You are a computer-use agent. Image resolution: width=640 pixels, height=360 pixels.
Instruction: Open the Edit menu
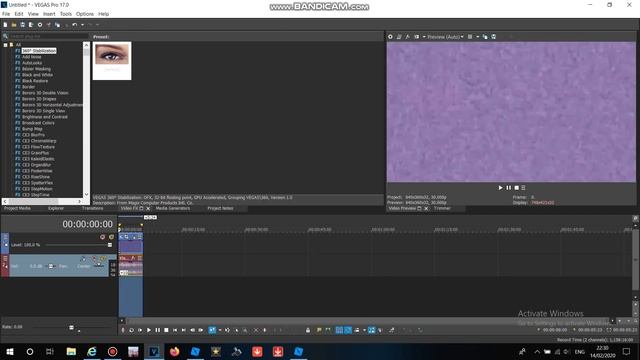point(19,14)
